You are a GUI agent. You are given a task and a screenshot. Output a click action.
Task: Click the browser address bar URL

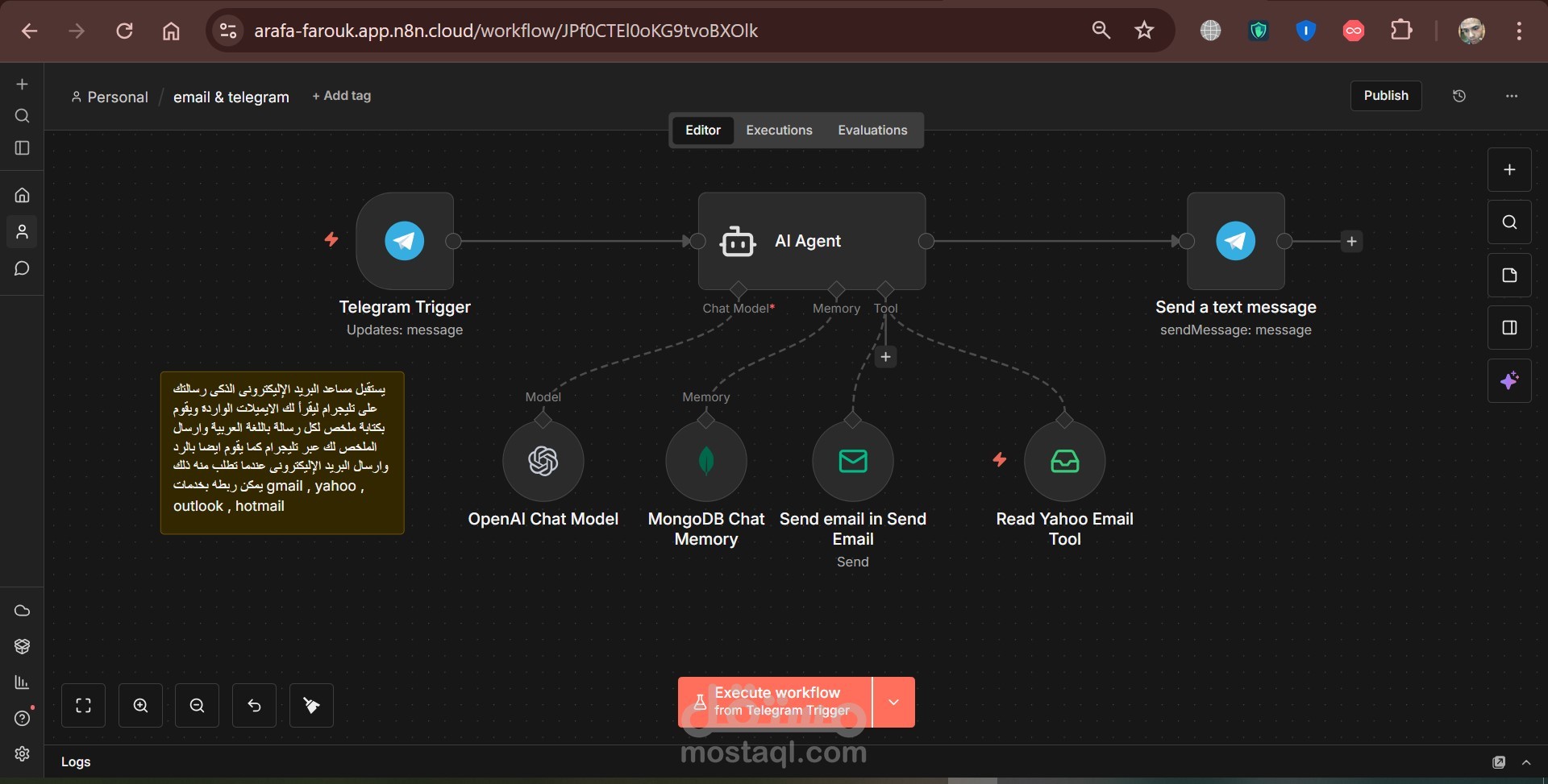click(x=506, y=31)
